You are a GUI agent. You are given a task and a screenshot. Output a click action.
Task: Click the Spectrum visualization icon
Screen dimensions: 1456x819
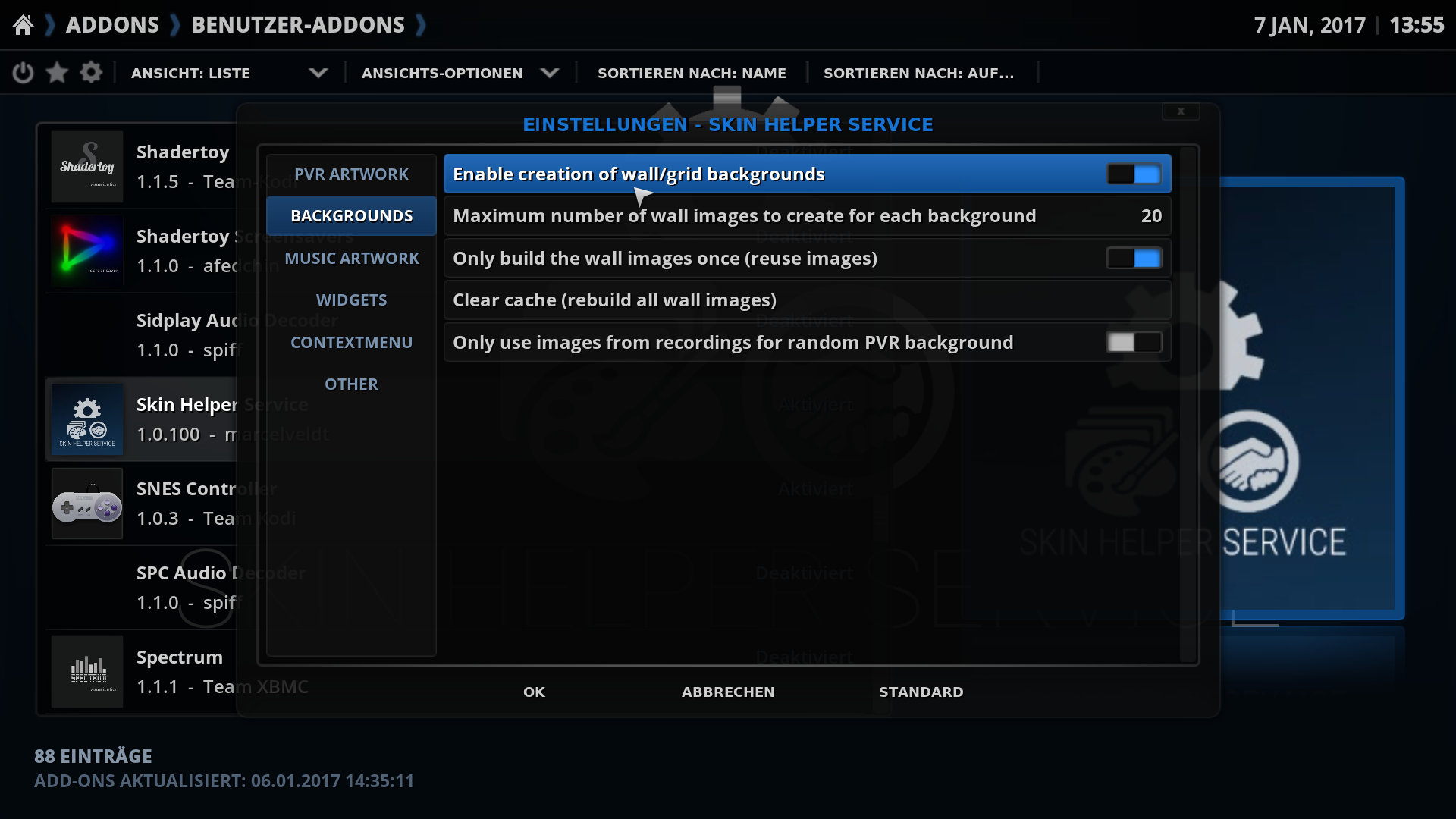(87, 672)
